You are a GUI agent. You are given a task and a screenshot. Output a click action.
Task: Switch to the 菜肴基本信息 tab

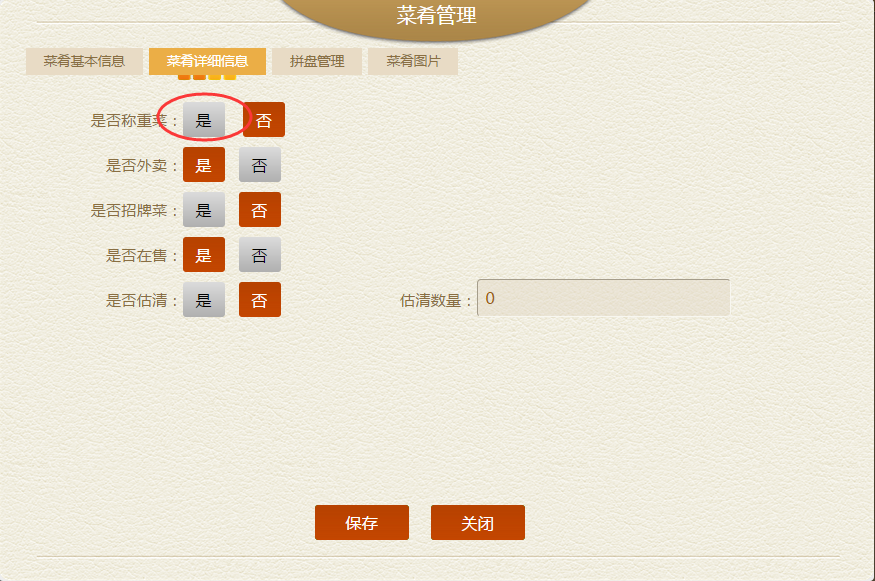(x=84, y=61)
